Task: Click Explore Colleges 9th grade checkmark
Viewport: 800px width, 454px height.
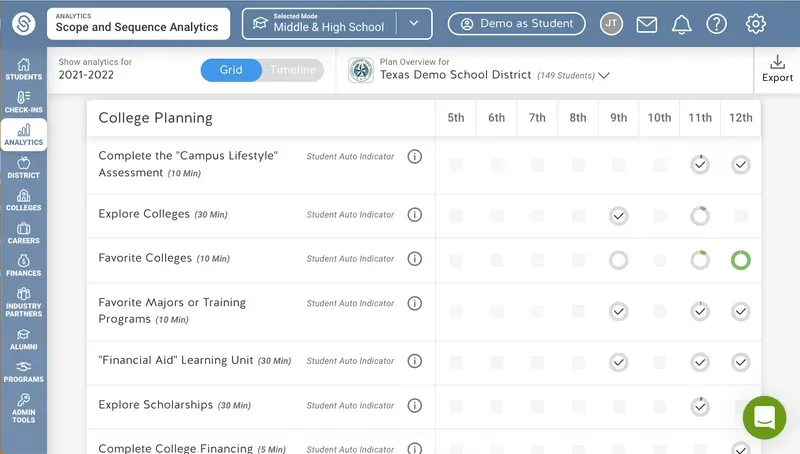Action: coord(618,216)
